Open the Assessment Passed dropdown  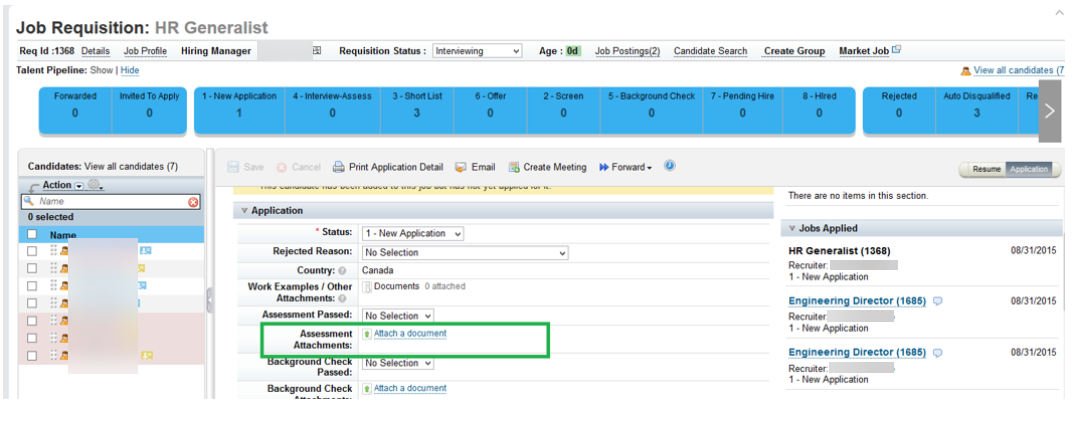tap(398, 316)
